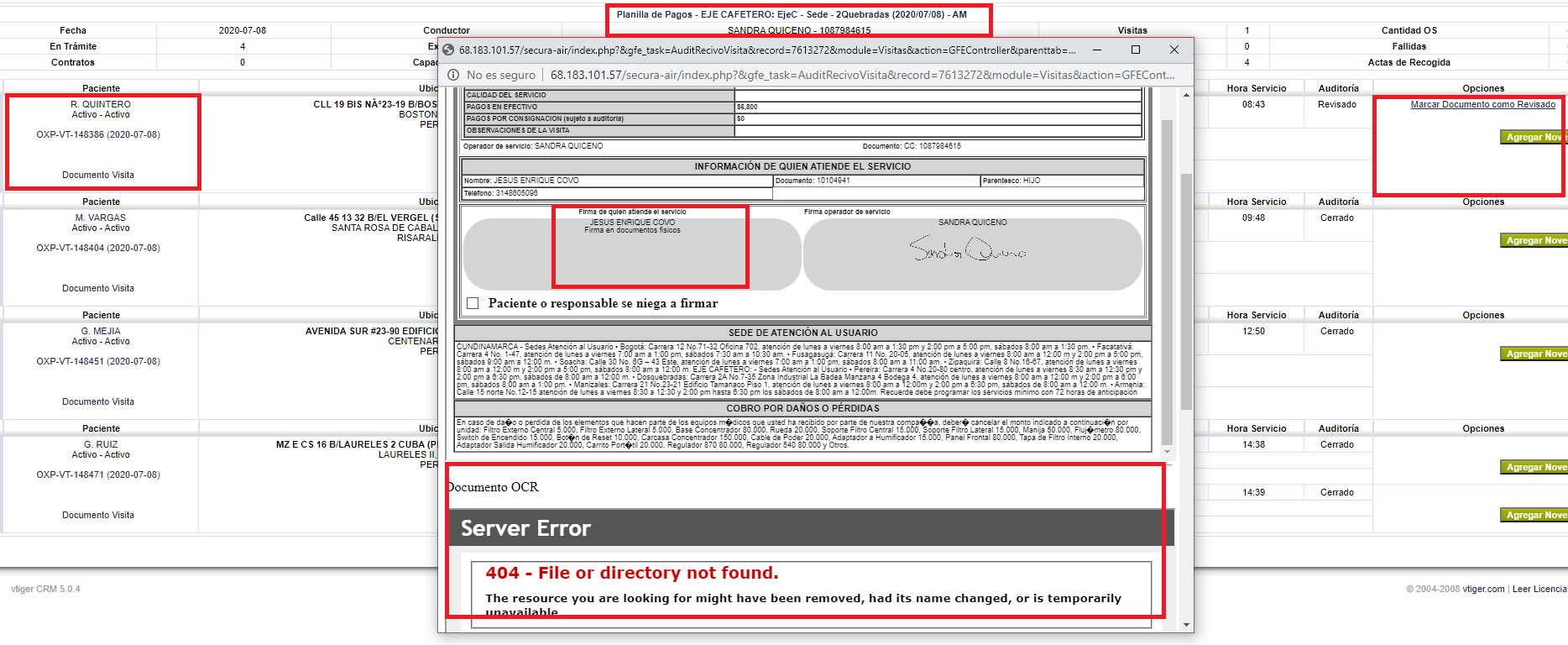The height and width of the screenshot is (645, 1568).
Task: Open the 'No es seguro' site info icon
Action: pos(453,75)
